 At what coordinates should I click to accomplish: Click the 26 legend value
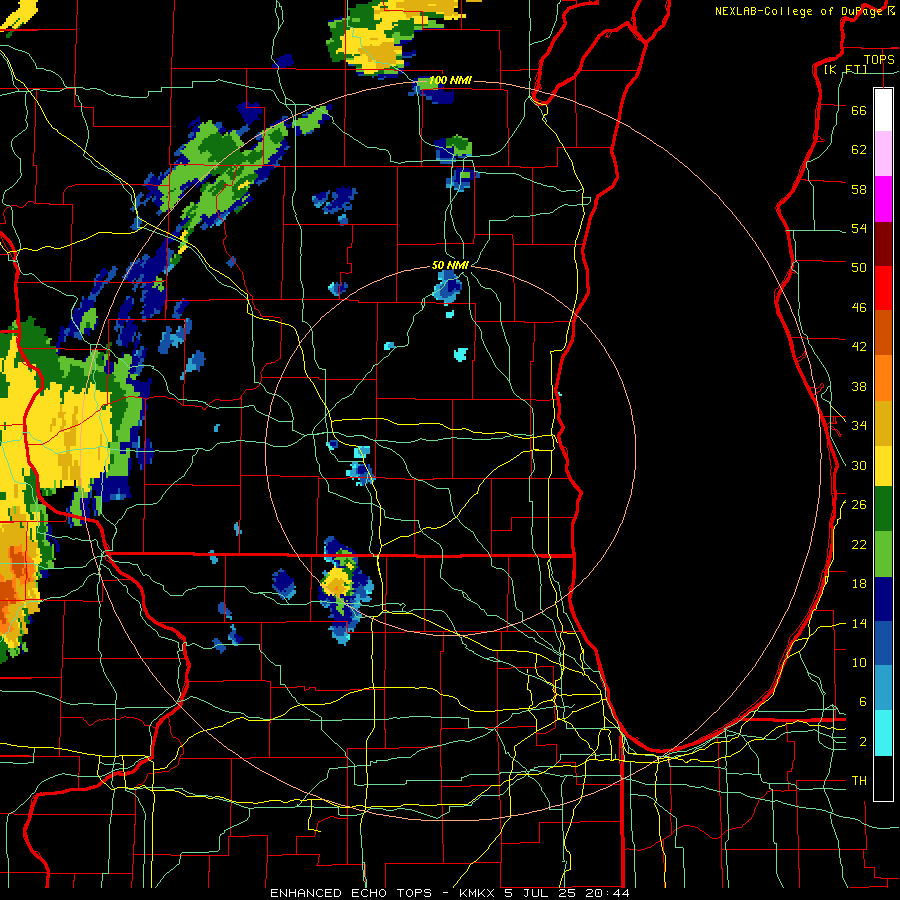point(859,505)
